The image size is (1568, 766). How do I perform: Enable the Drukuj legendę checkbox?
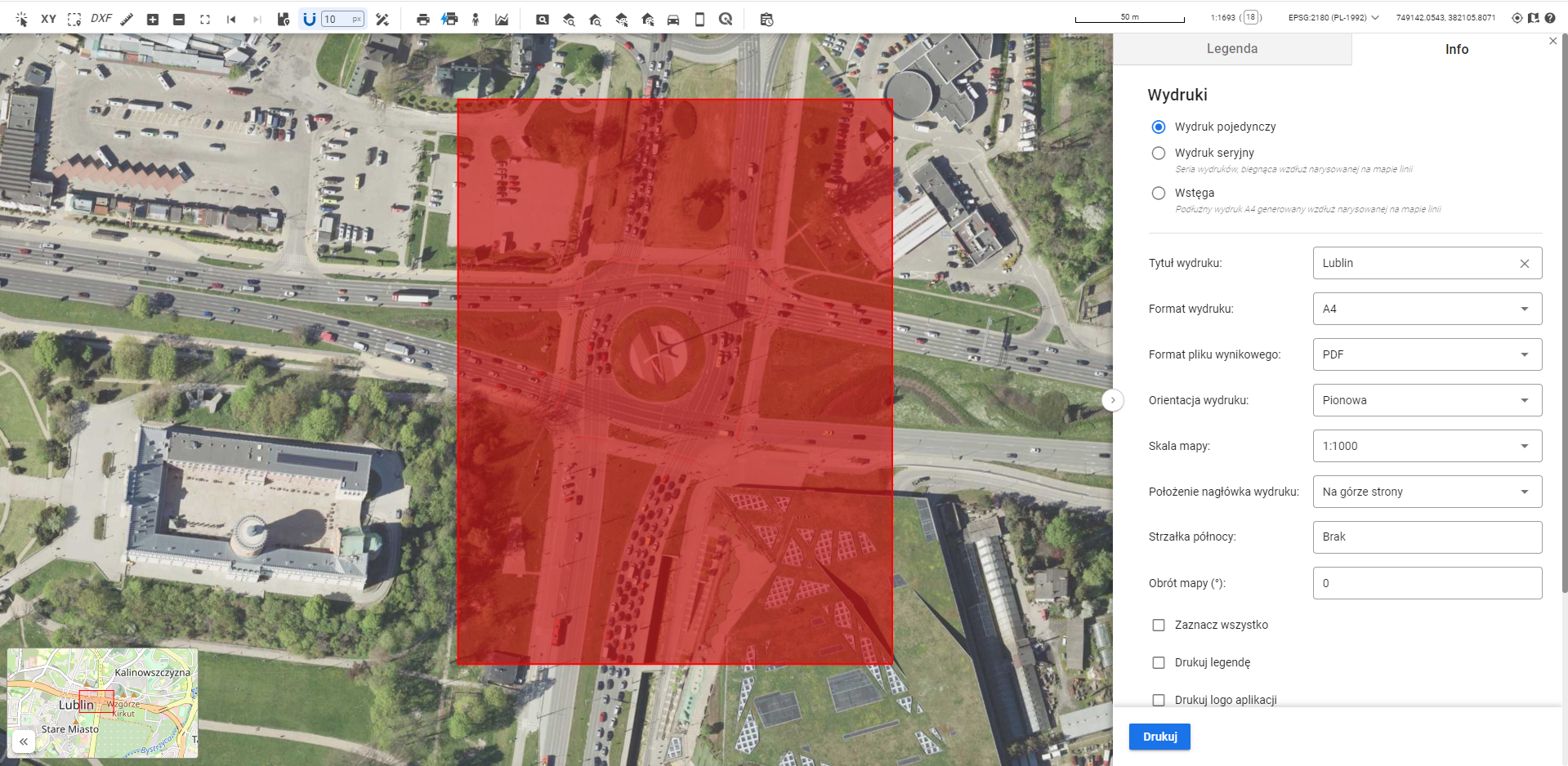click(x=1158, y=662)
